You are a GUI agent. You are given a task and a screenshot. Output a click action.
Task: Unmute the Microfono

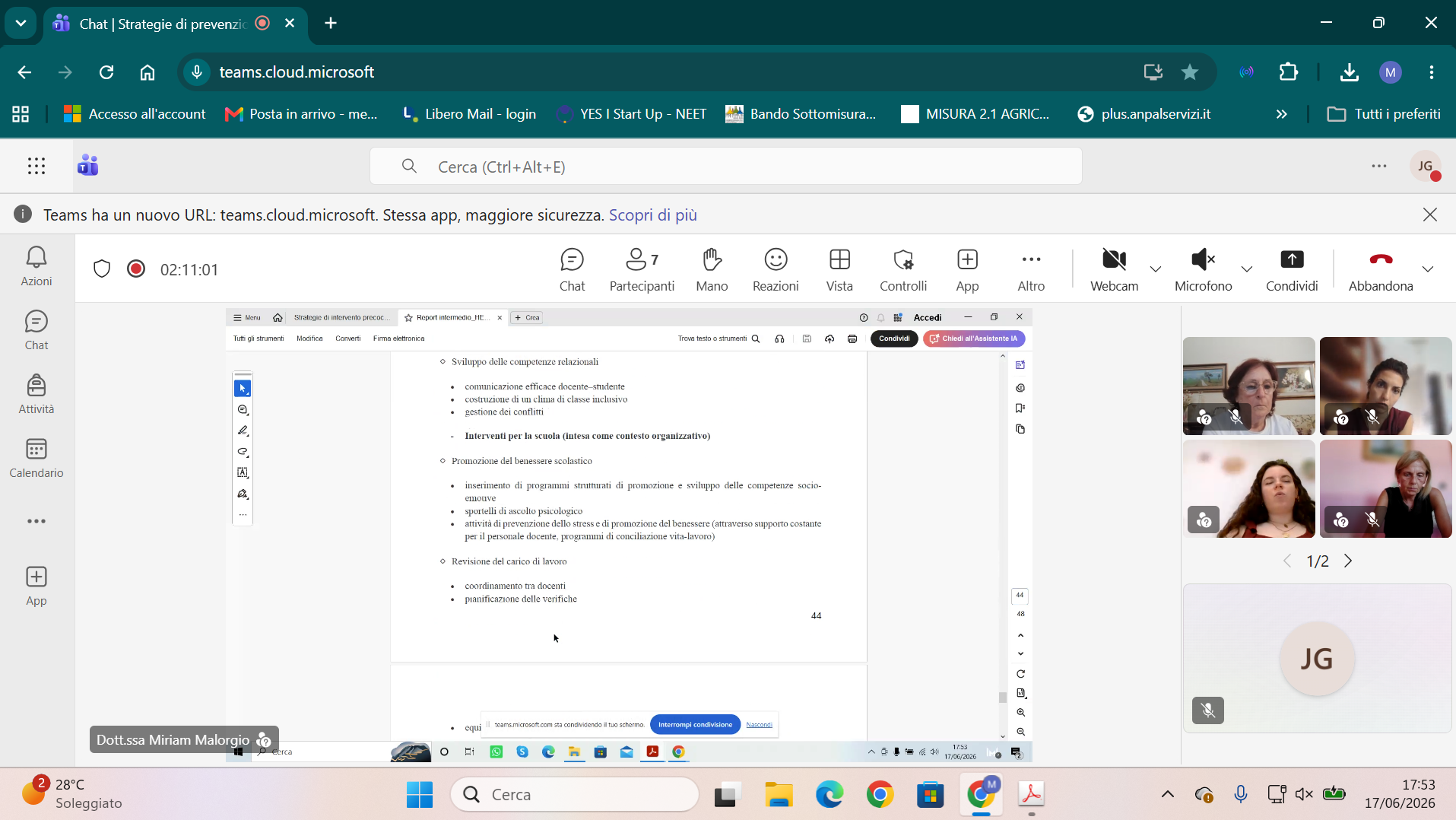[x=1203, y=269]
